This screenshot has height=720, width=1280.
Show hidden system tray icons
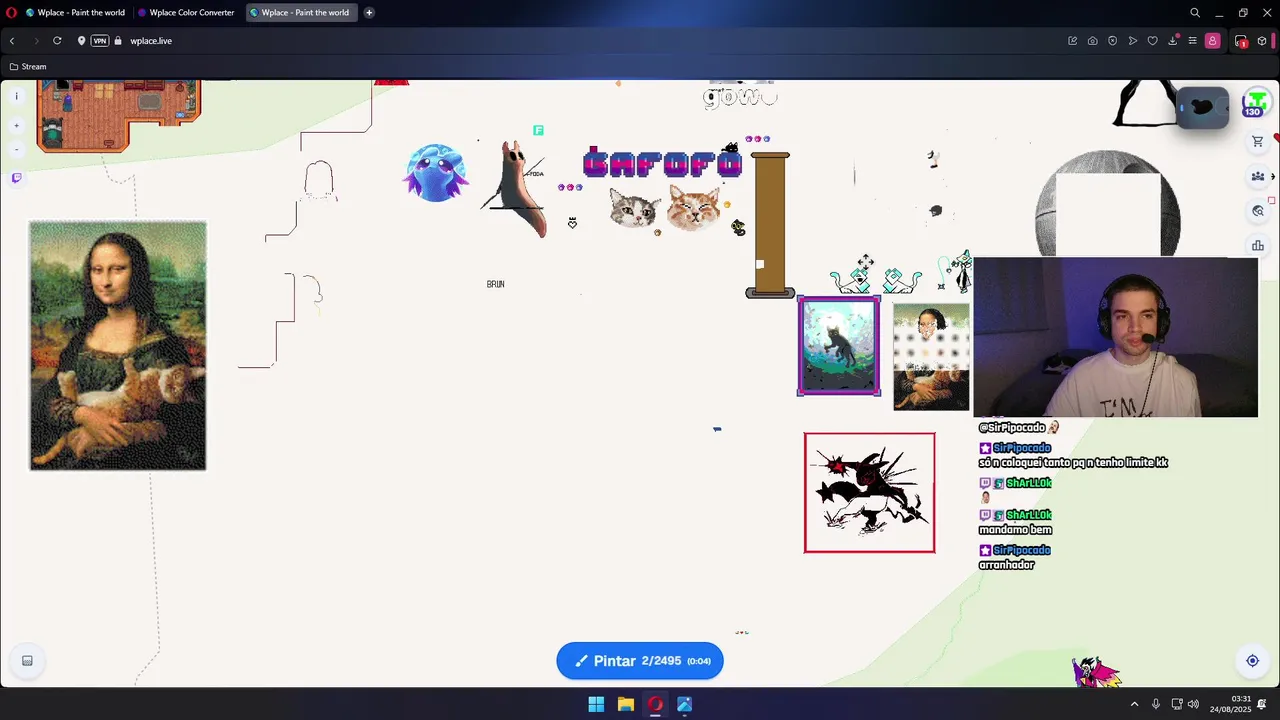click(x=1134, y=704)
